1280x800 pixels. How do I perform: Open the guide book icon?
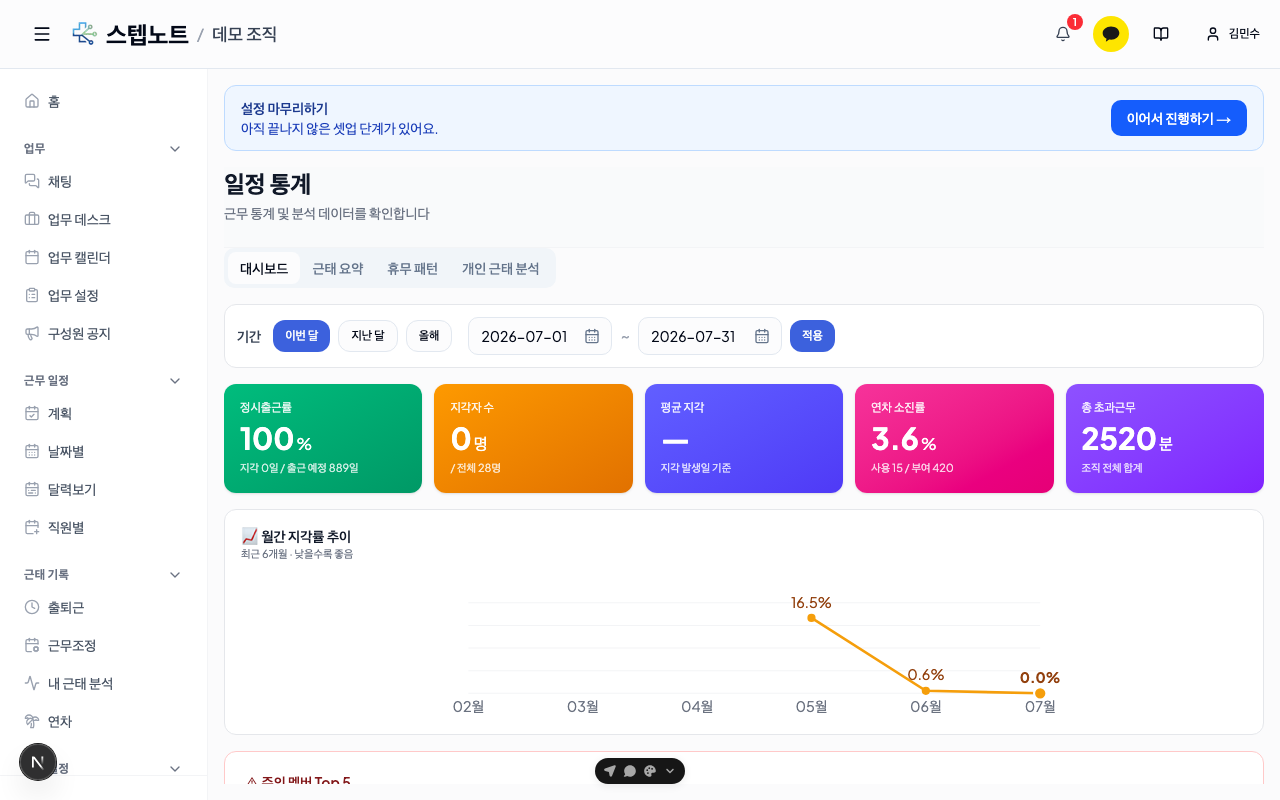(1161, 34)
